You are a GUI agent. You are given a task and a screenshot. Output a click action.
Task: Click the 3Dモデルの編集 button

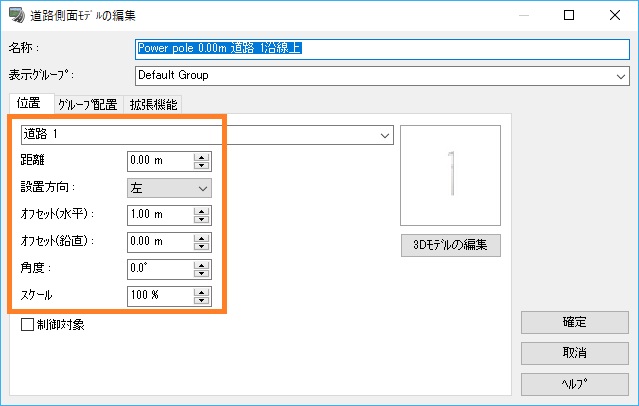(450, 245)
